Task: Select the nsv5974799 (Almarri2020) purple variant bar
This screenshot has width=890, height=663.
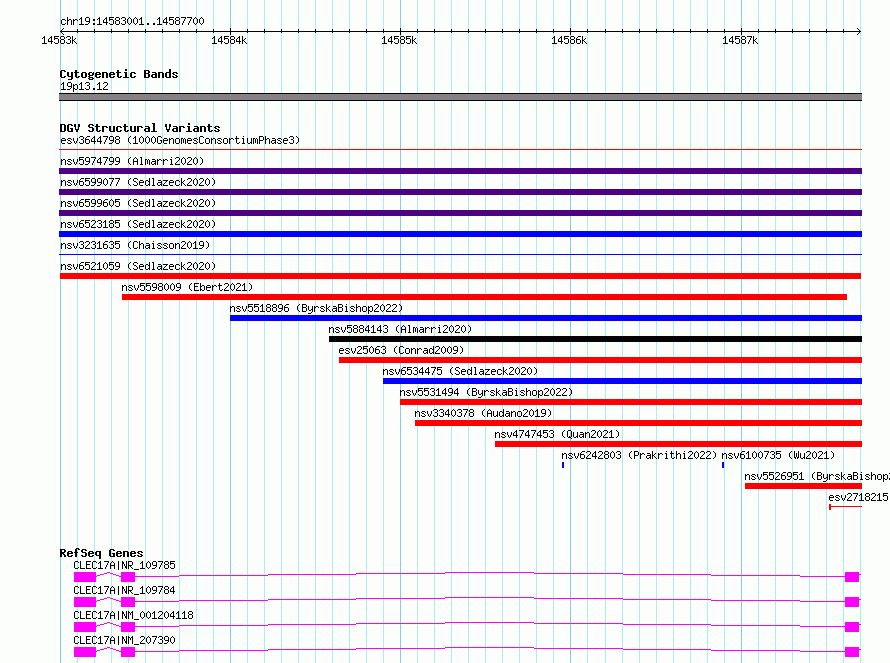Action: tap(460, 171)
